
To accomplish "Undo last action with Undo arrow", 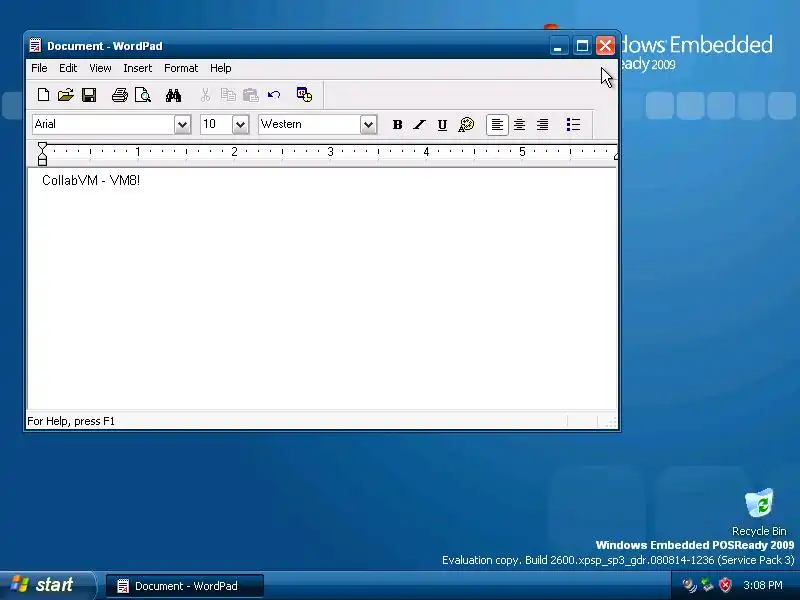I will tap(274, 95).
